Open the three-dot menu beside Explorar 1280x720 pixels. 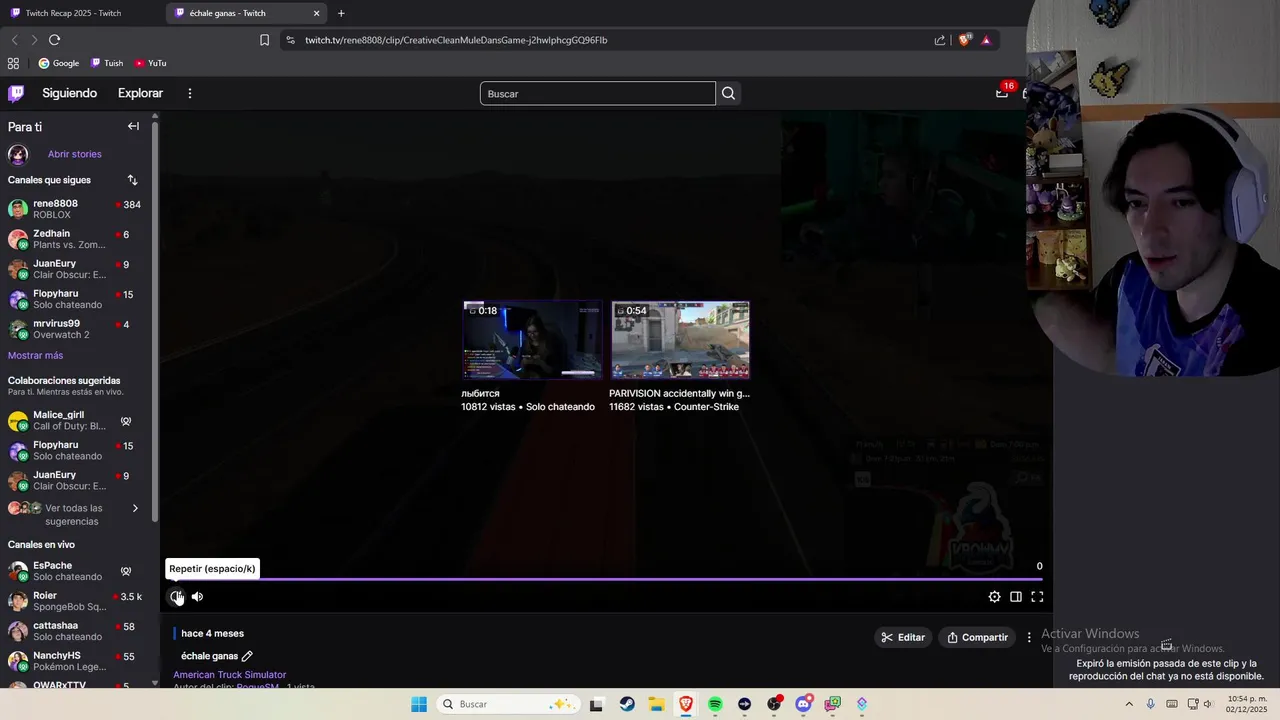pos(190,93)
